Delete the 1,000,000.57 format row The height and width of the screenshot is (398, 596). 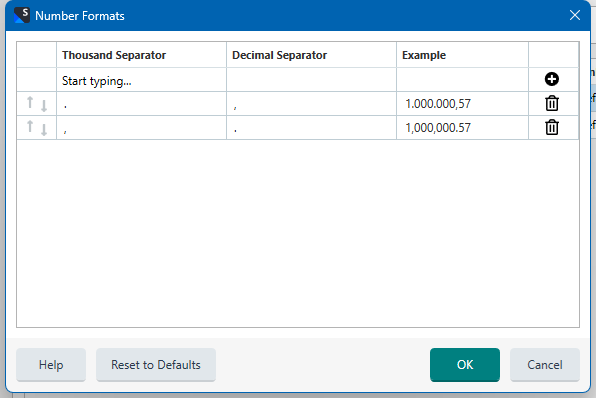(x=552, y=127)
